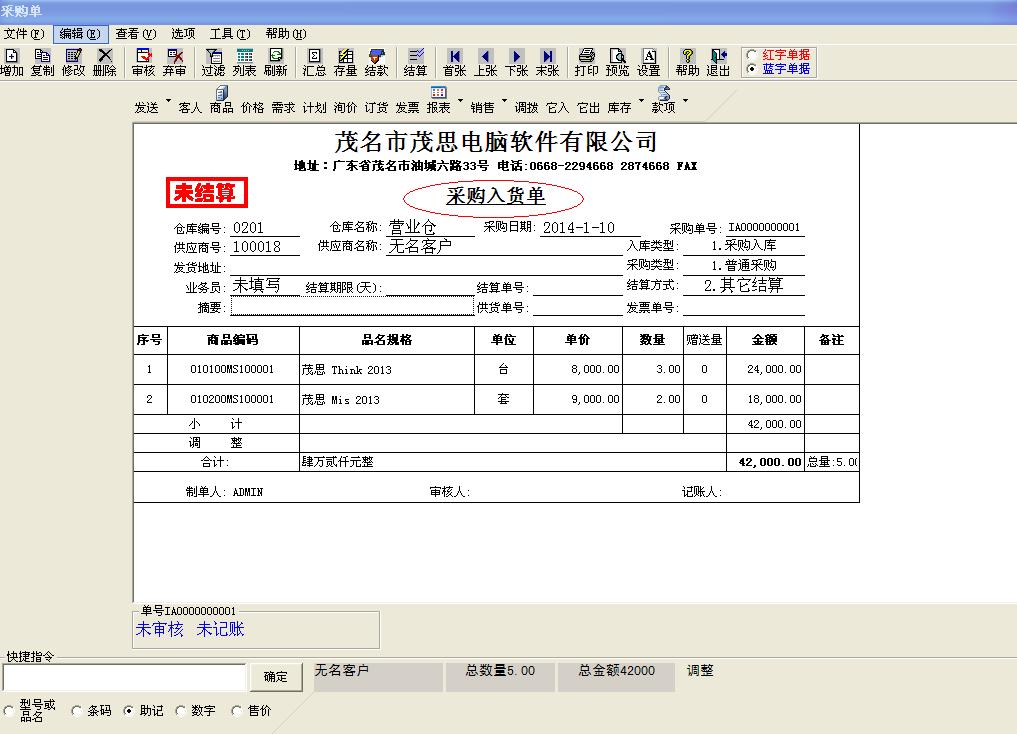Screen dimensions: 1017x734
Task: Expand the 发送 dropdown arrow
Action: click(168, 101)
